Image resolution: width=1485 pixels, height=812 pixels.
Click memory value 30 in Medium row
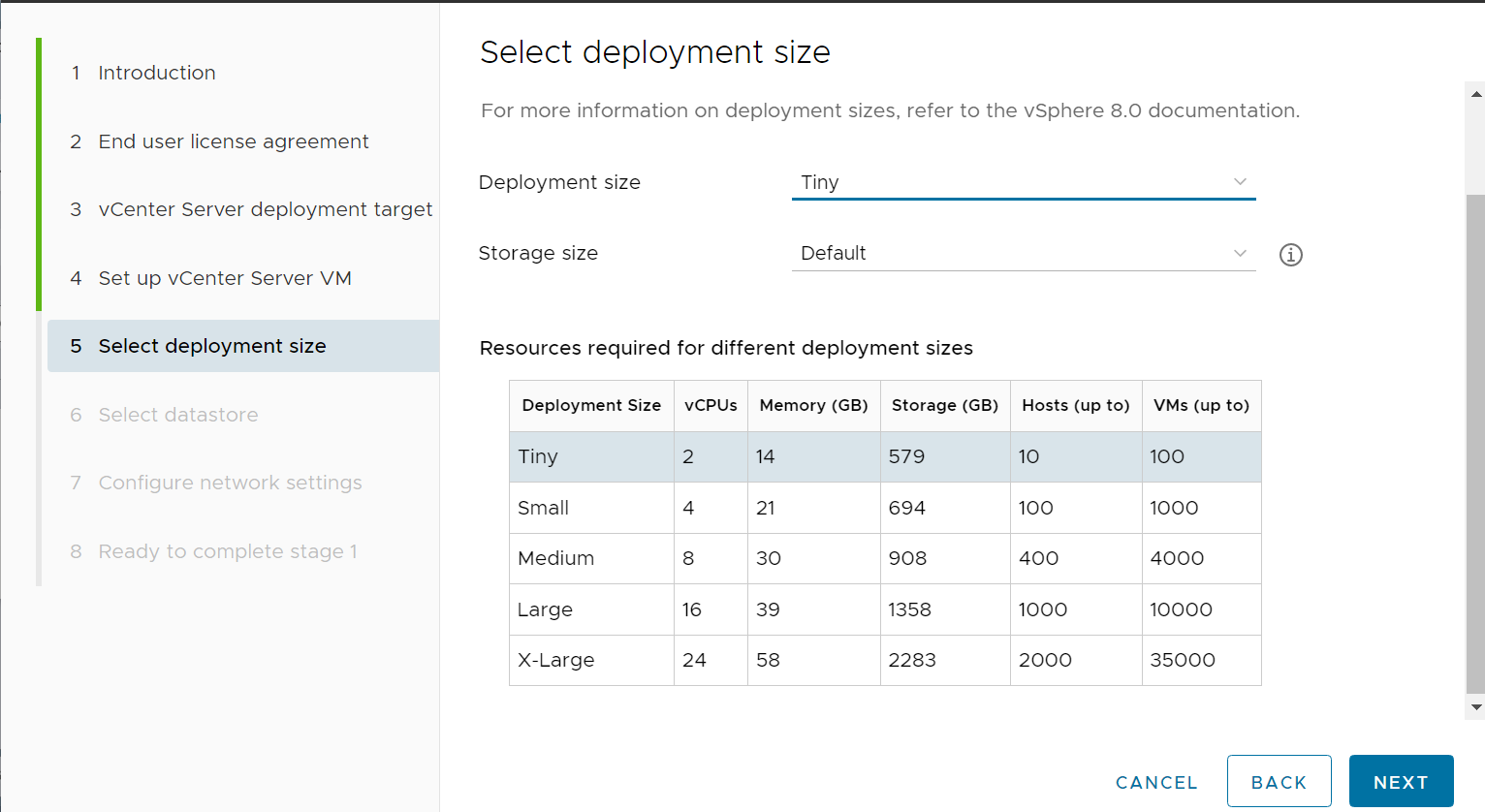(x=768, y=558)
